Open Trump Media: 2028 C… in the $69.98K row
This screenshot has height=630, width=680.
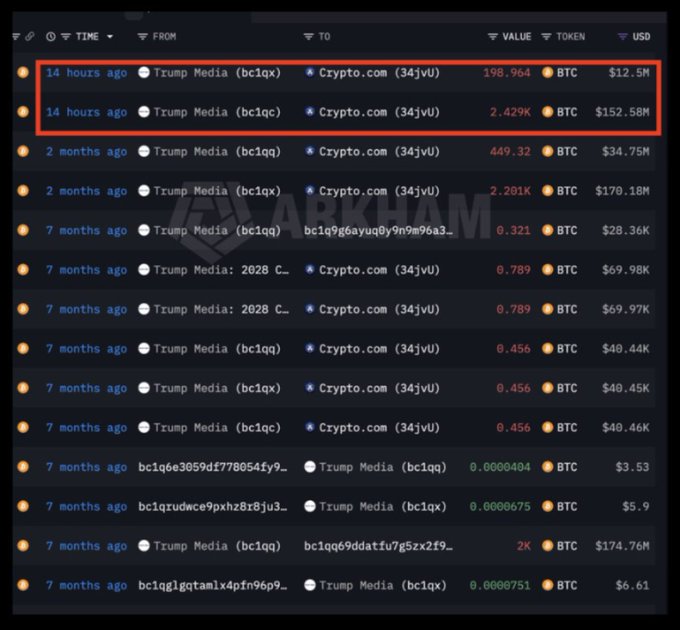tap(221, 270)
